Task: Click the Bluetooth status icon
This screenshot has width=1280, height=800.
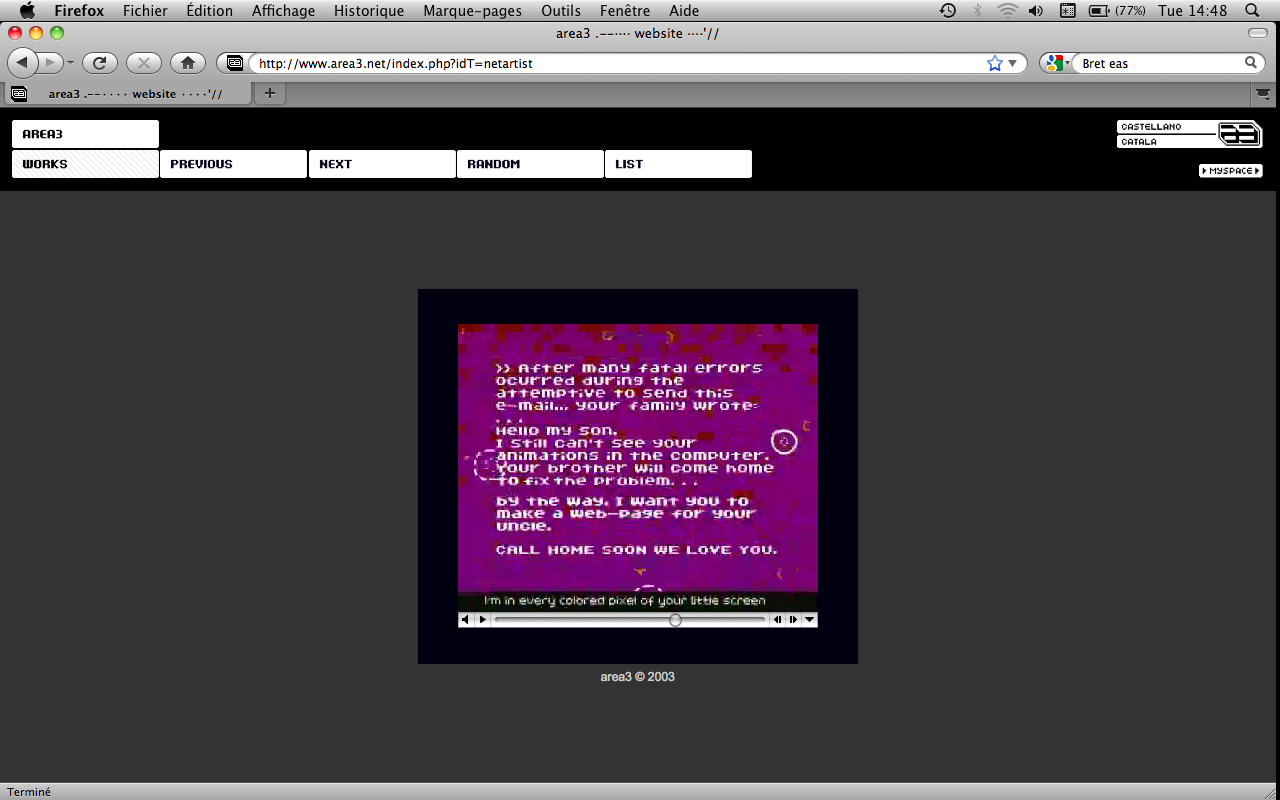Action: point(977,11)
